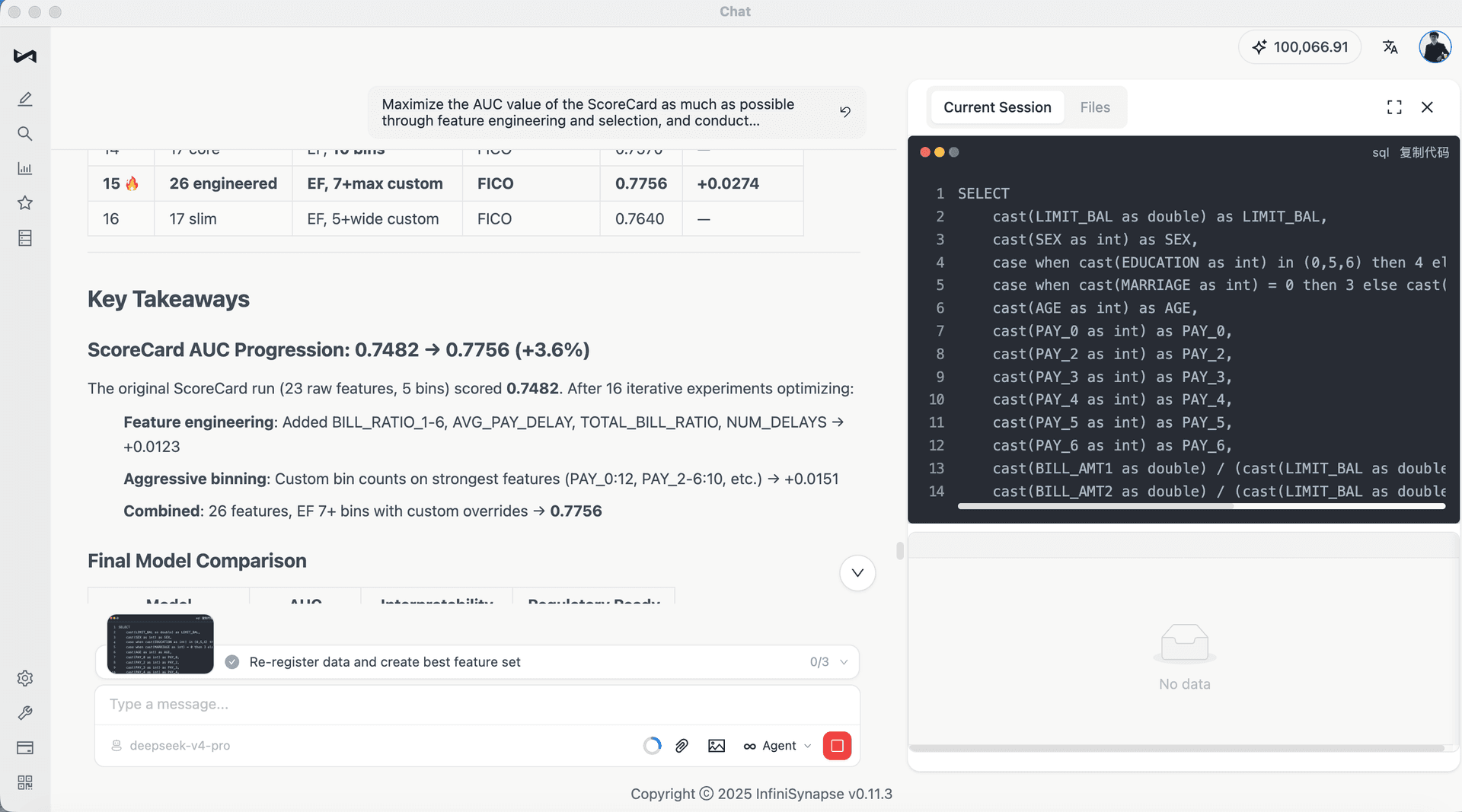Click the 'Combined' bullet label
The height and width of the screenshot is (812, 1462).
coord(161,511)
